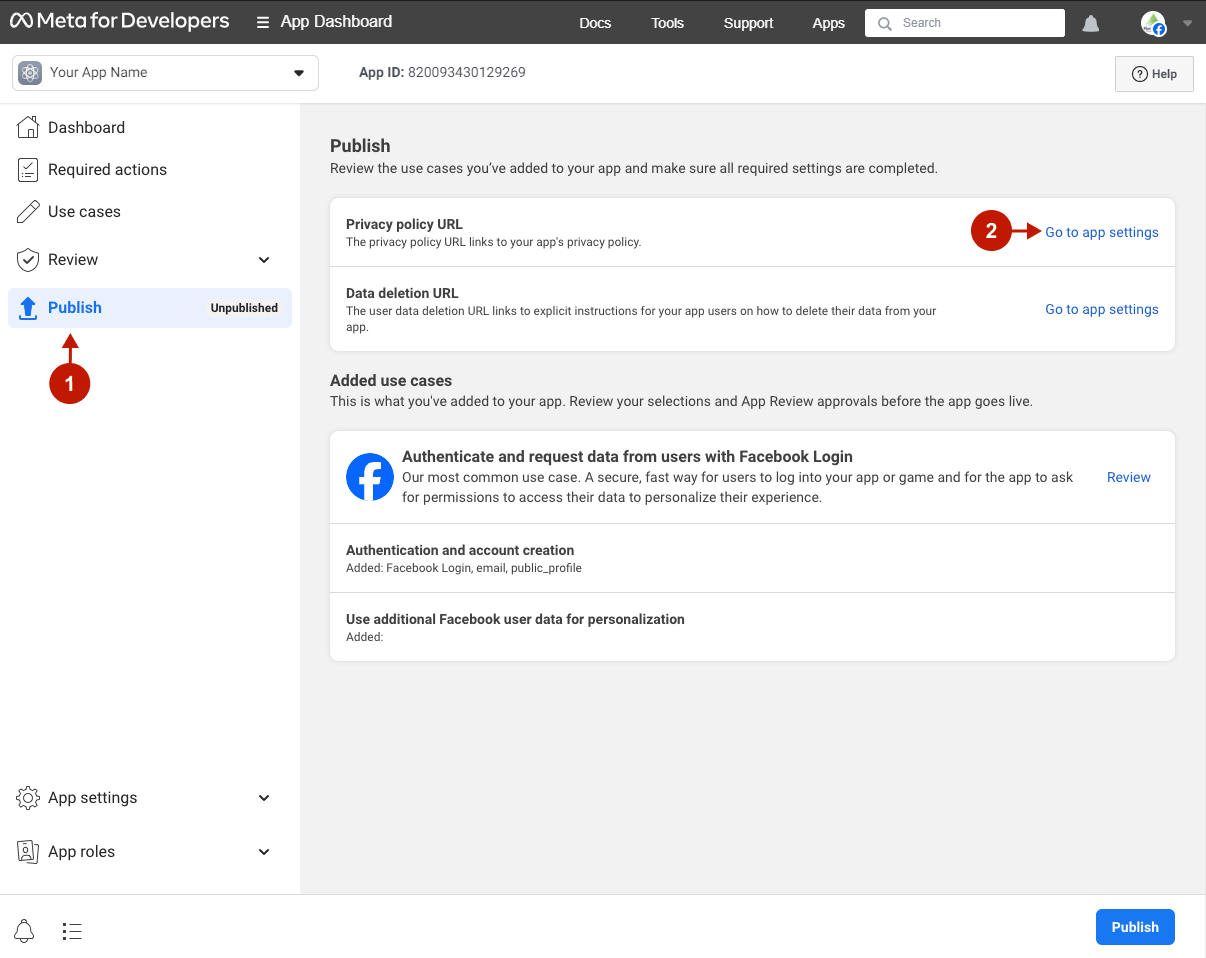Open the Support menu
Image resolution: width=1206 pixels, height=958 pixels.
click(x=749, y=23)
